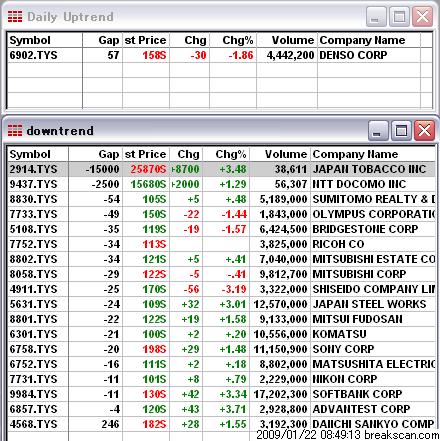
Task: Sort downtrend table by Chg% header
Action: point(226,154)
